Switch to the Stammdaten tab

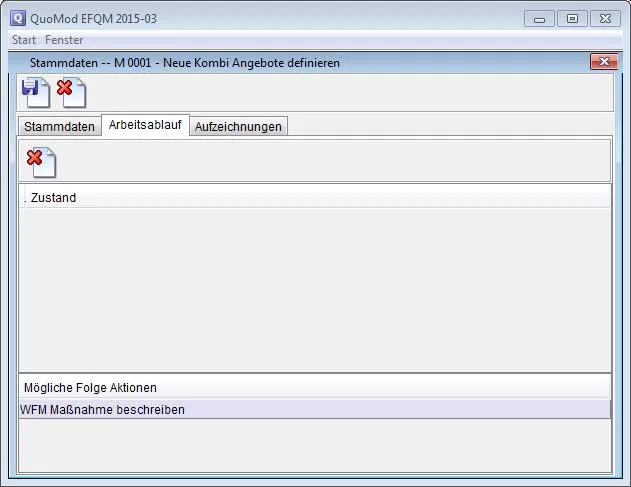59,127
